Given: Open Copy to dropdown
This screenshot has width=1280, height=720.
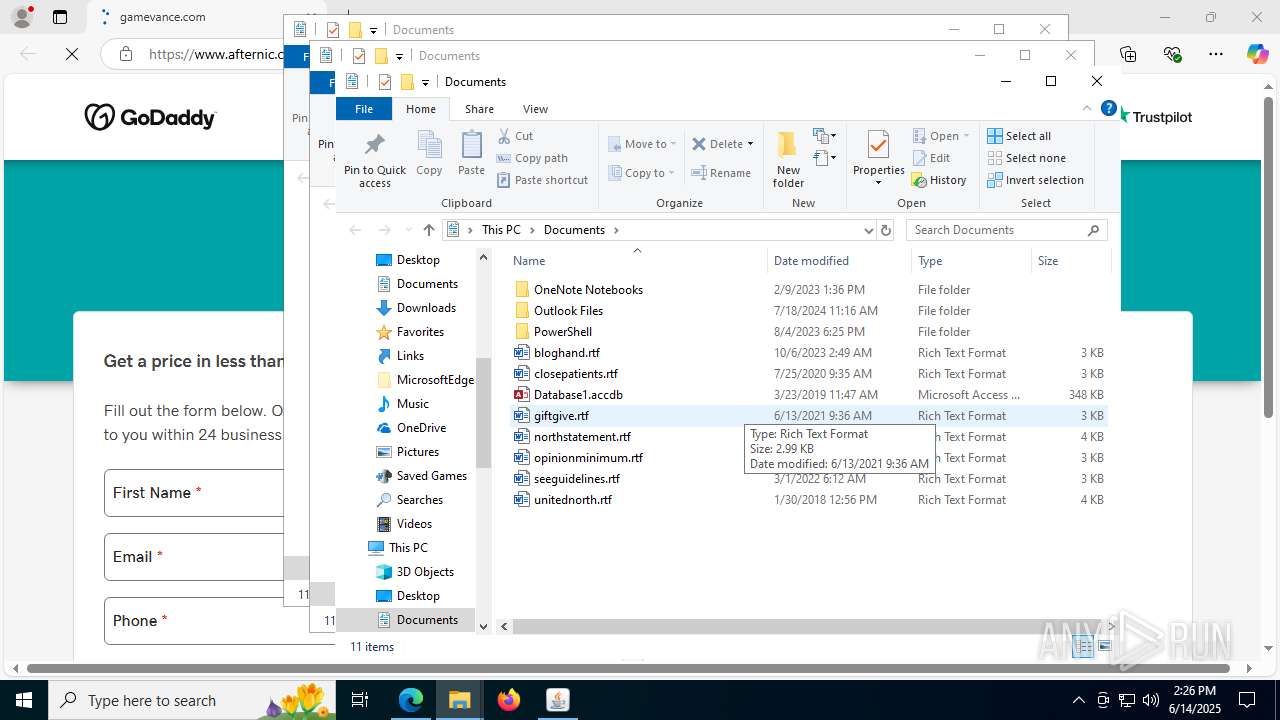Looking at the screenshot, I should point(642,173).
